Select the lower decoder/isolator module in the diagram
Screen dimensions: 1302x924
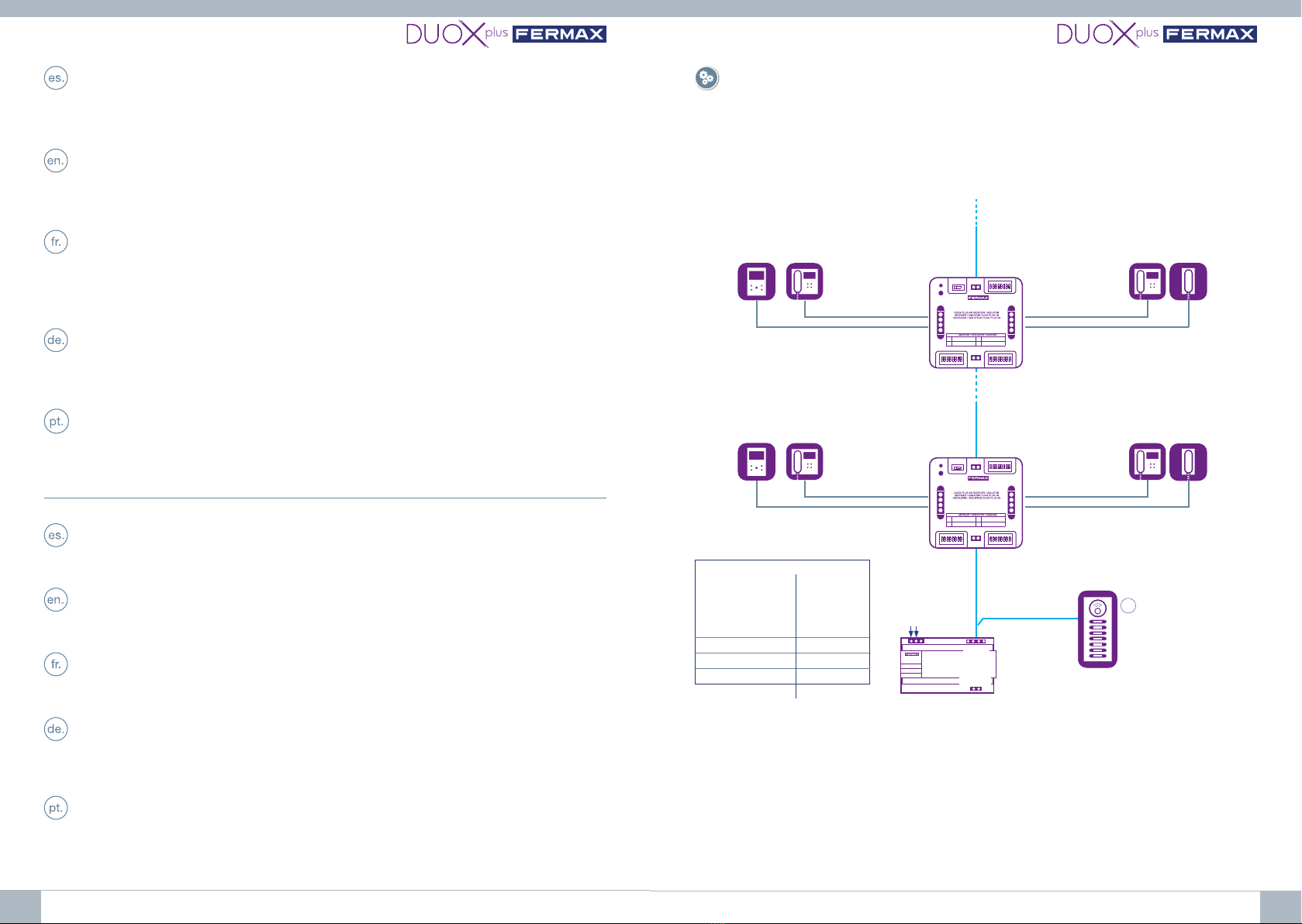(976, 503)
